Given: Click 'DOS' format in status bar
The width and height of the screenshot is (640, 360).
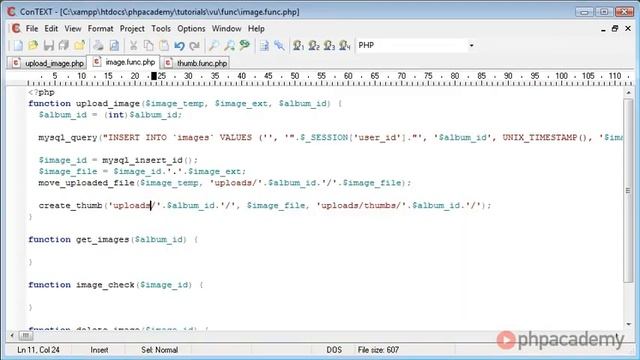Looking at the screenshot, I should 334,350.
